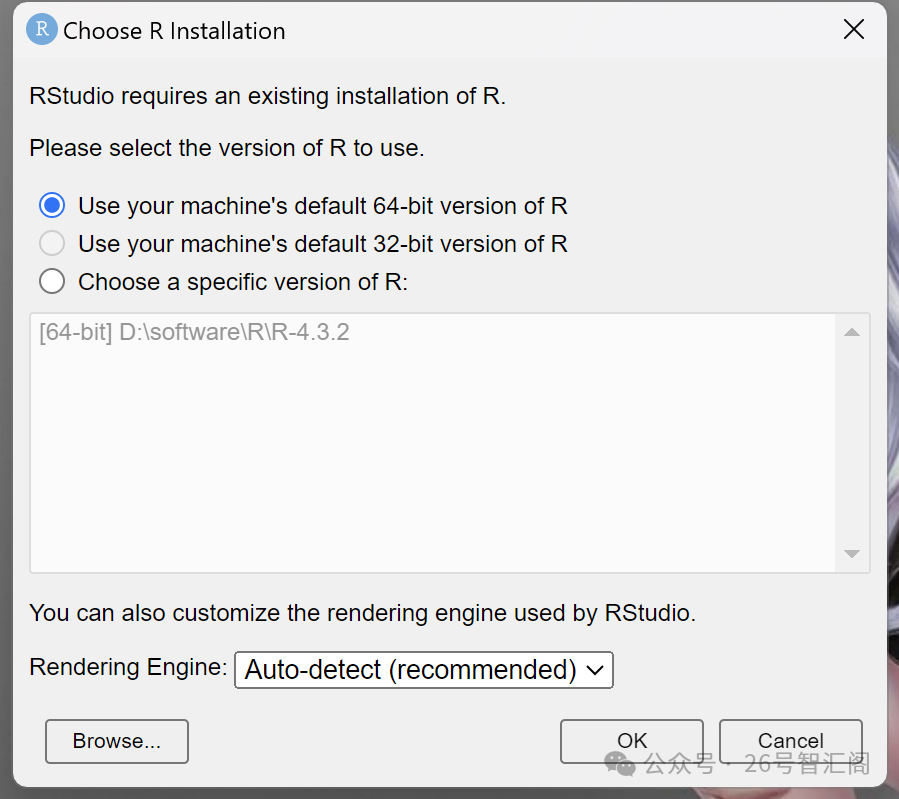Click the 'customize the rendering engine' text line
The image size is (899, 799).
pyautogui.click(x=362, y=613)
